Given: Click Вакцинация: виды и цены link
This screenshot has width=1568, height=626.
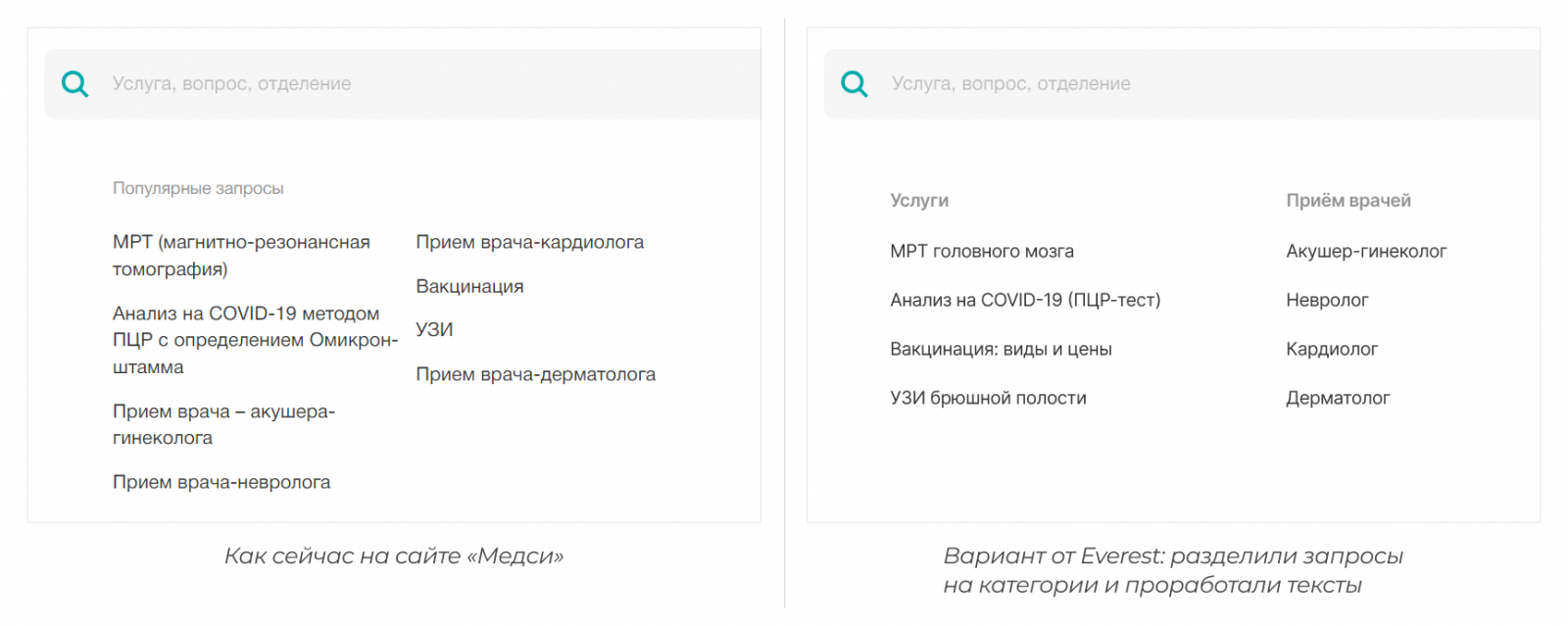Looking at the screenshot, I should point(1001,350).
